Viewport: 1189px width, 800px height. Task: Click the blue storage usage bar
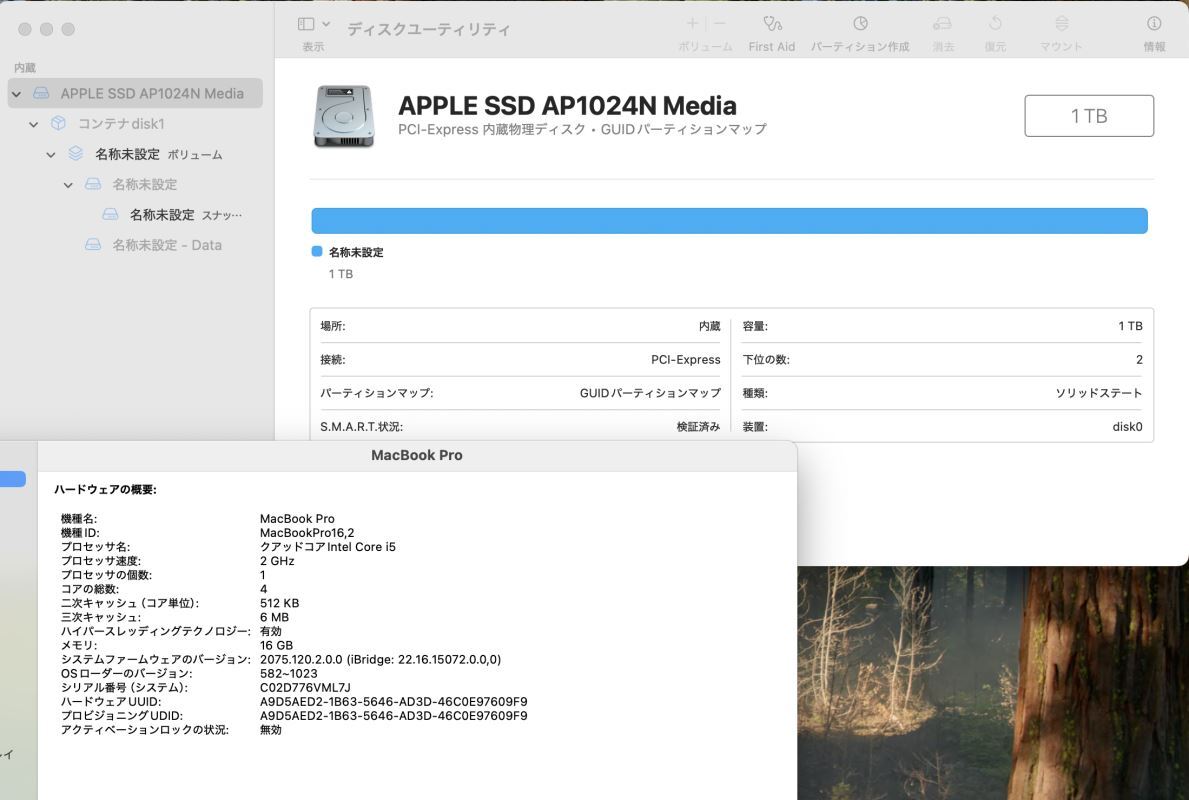pos(729,220)
